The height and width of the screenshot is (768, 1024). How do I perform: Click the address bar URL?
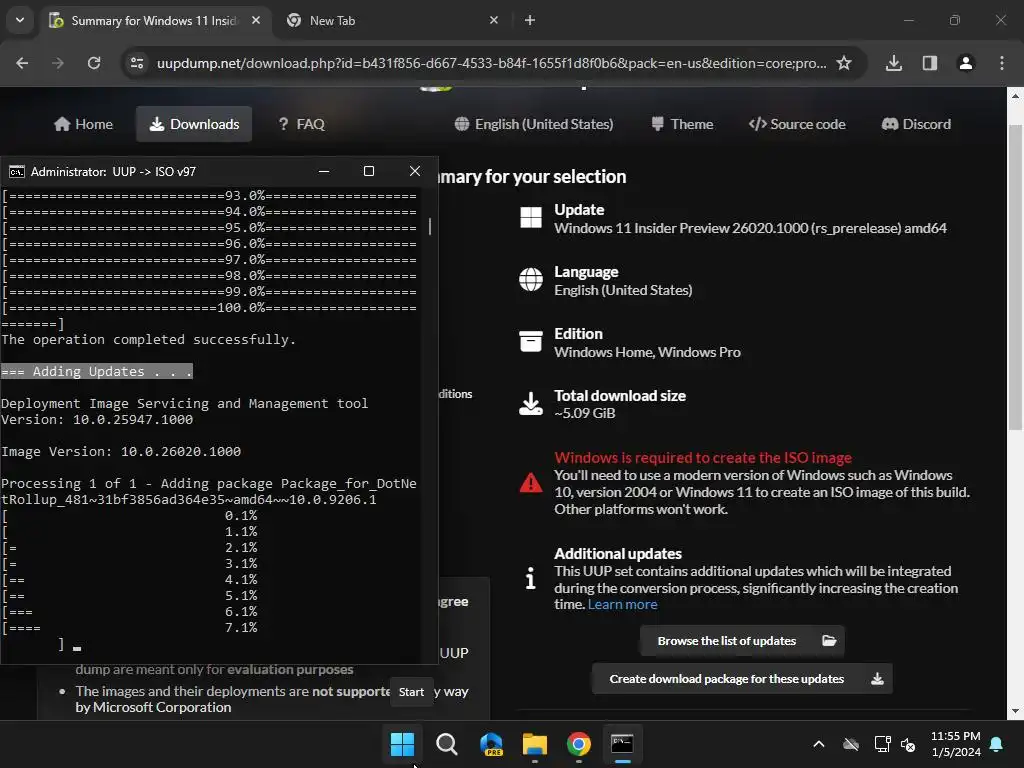(x=491, y=63)
